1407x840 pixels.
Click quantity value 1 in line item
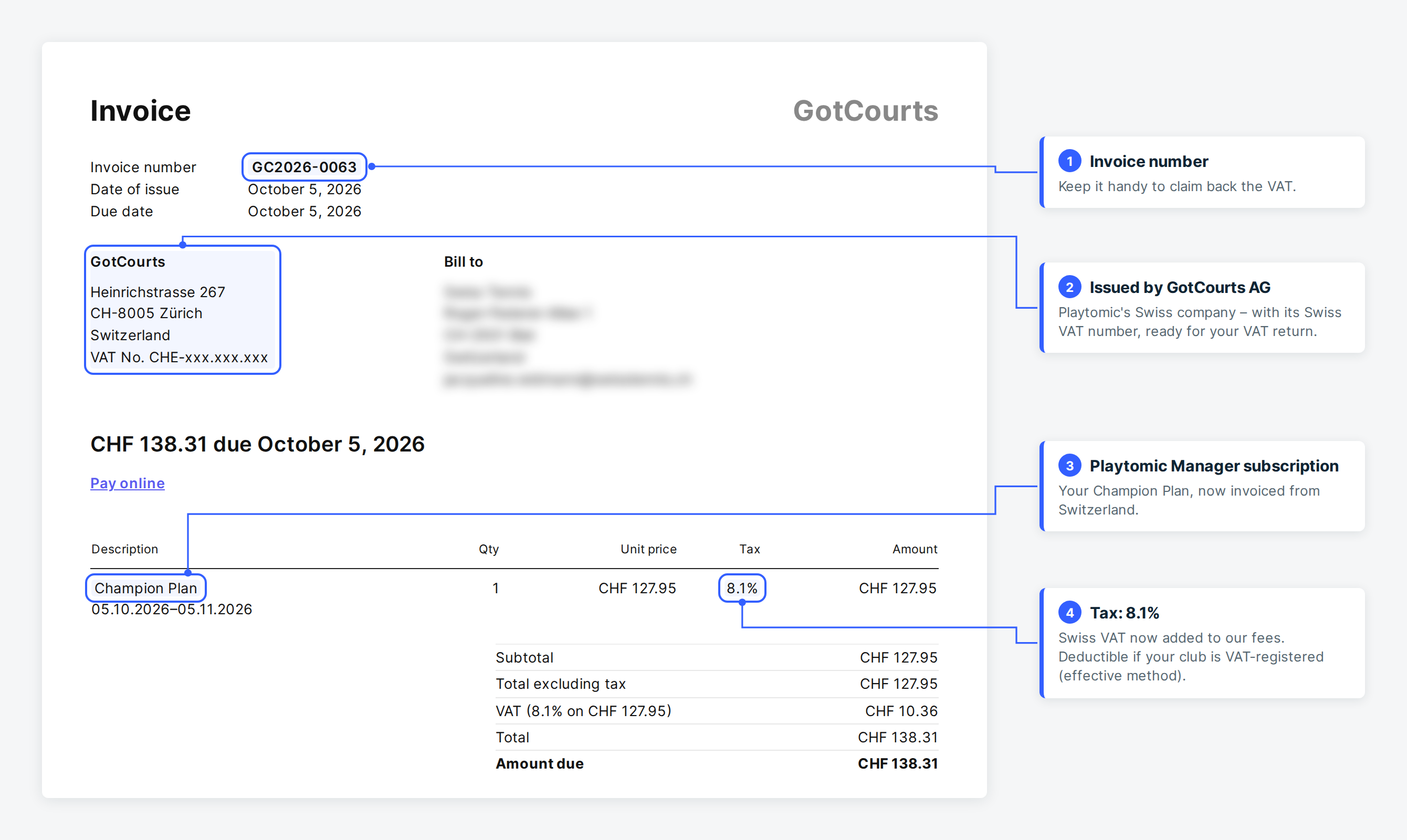(x=496, y=588)
